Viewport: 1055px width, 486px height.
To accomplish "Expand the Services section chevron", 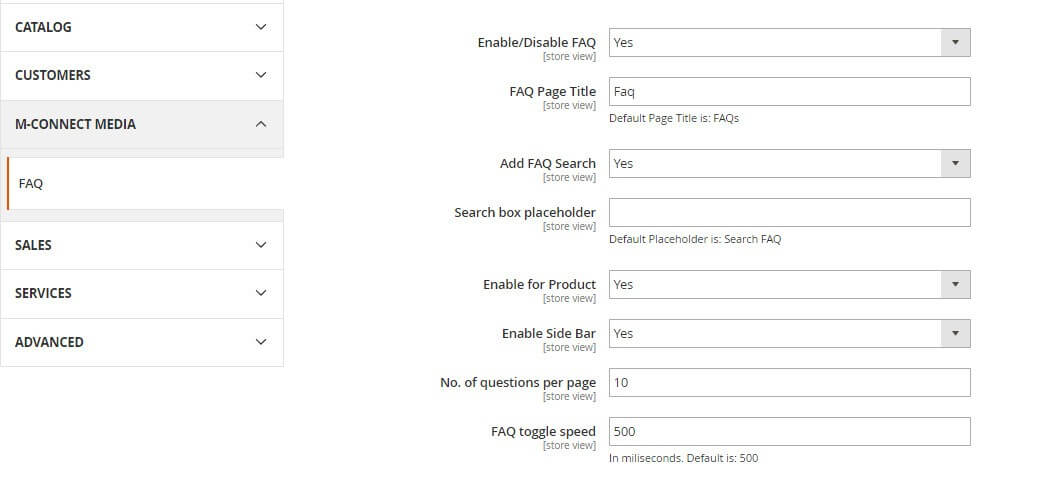I will (261, 293).
